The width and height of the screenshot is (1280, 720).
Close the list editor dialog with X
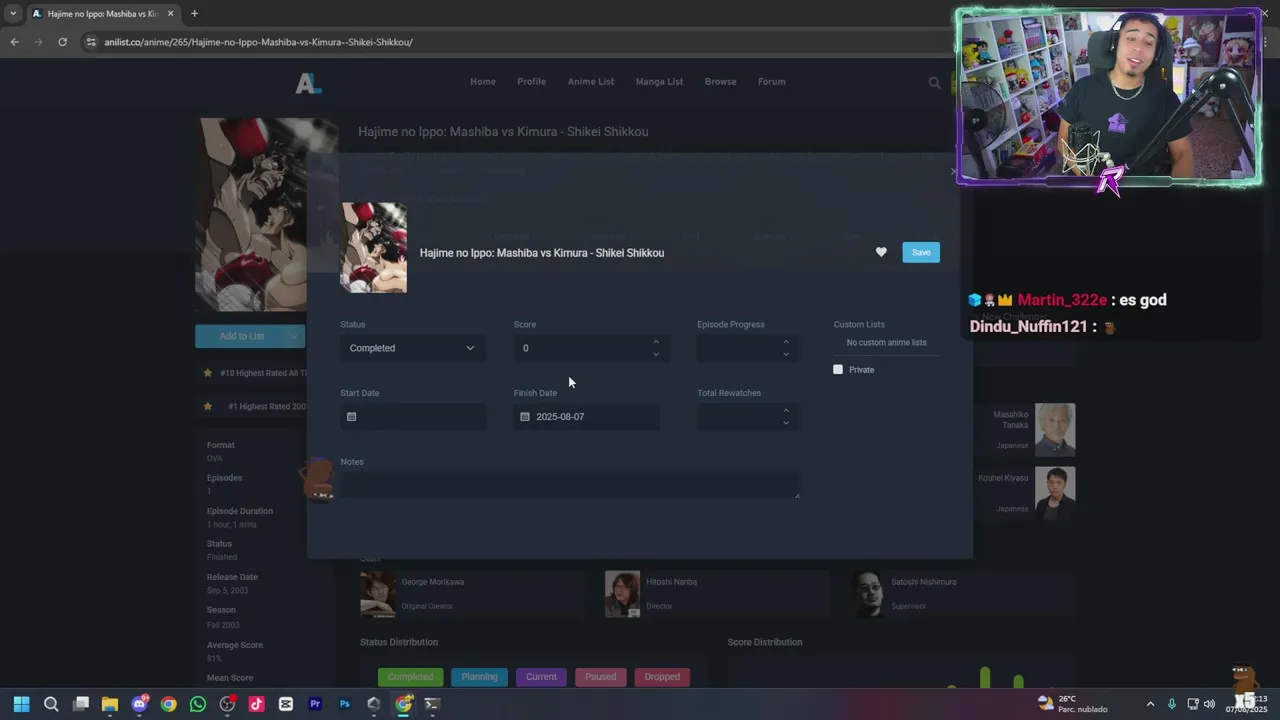(x=953, y=172)
